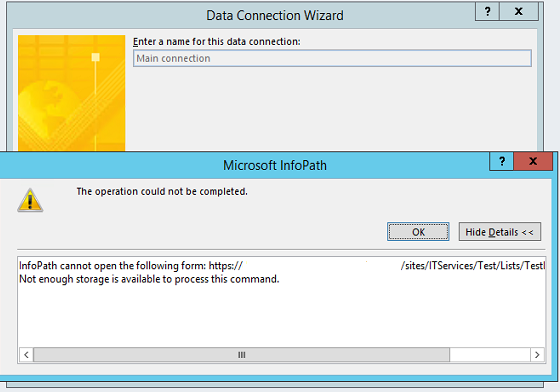Click the right arrow of the details scrollbar

pyautogui.click(x=537, y=355)
